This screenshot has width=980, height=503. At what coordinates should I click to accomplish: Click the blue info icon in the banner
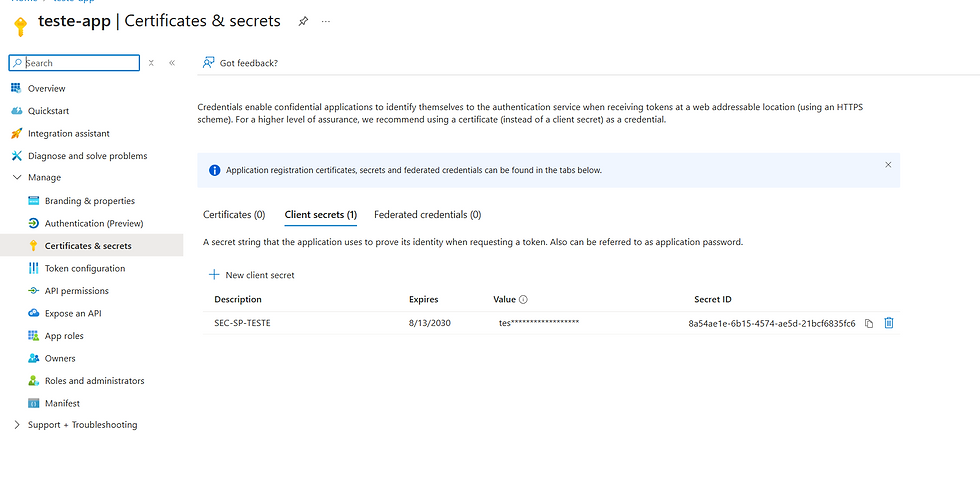coord(214,170)
